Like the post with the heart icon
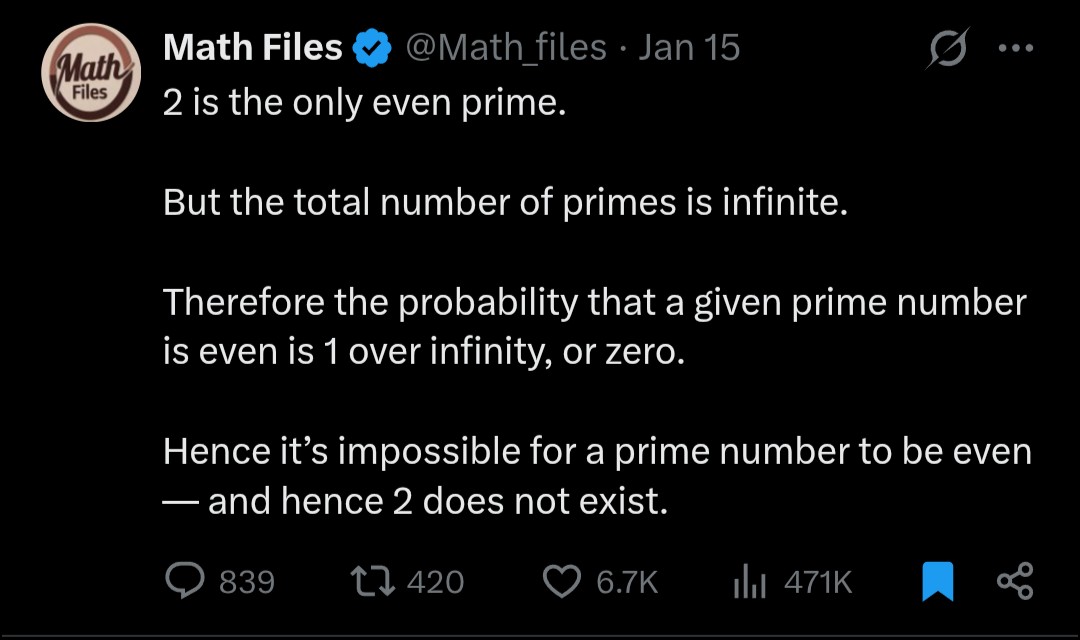1080x640 pixels. pos(562,581)
